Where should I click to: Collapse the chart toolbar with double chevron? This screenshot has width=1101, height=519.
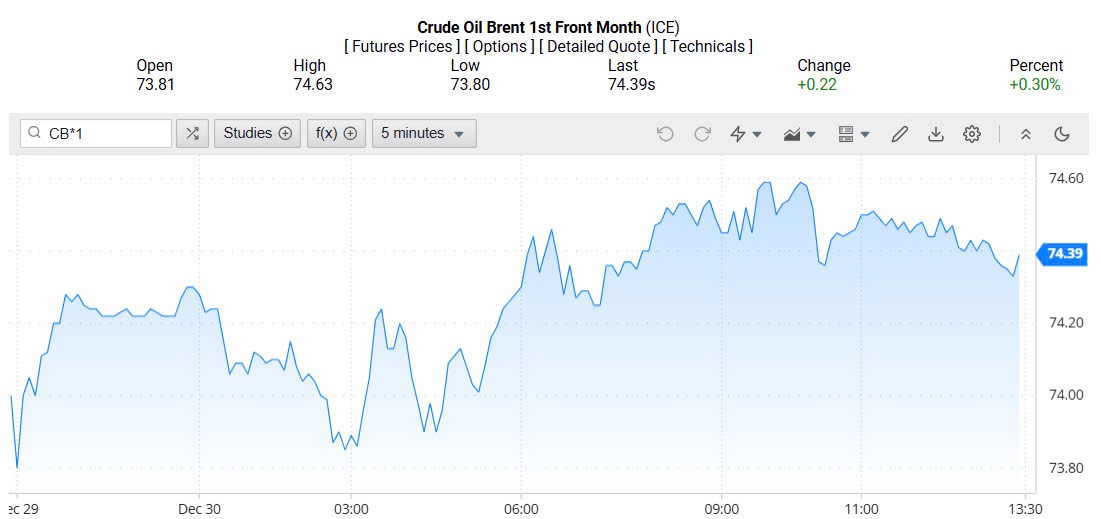point(1025,134)
